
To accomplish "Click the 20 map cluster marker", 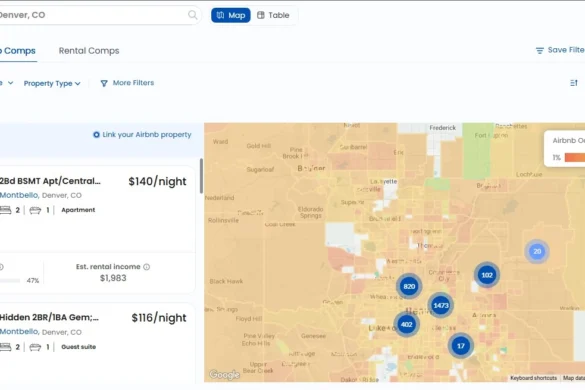I will point(537,252).
